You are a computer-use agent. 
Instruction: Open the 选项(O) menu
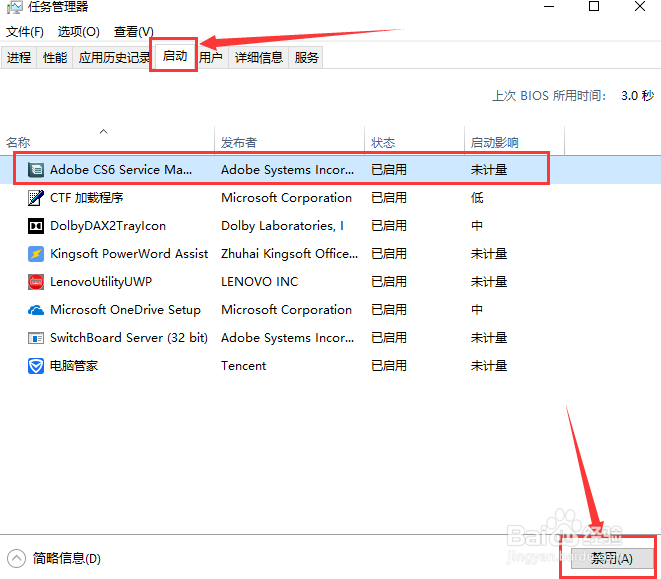point(78,32)
